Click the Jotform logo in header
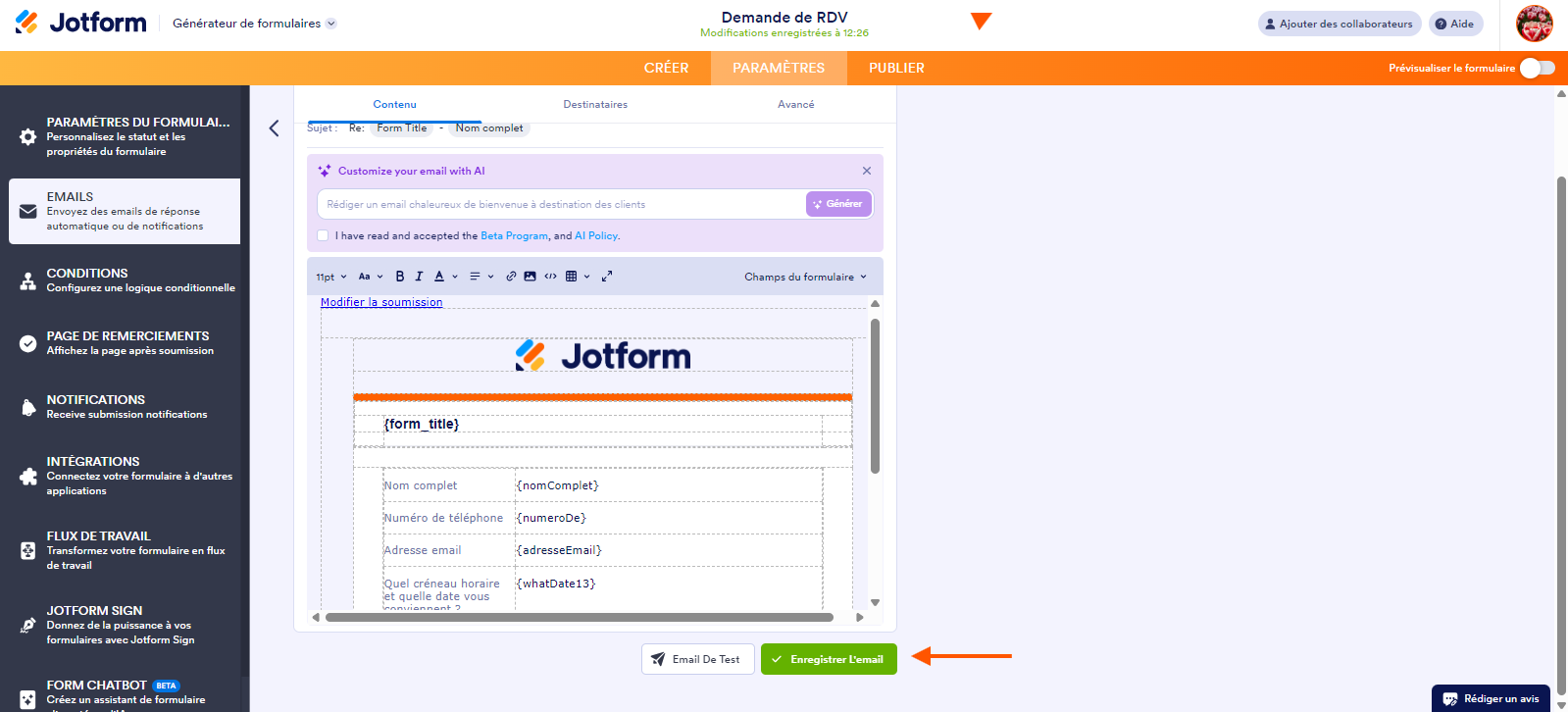This screenshot has width=1568, height=712. pyautogui.click(x=80, y=23)
